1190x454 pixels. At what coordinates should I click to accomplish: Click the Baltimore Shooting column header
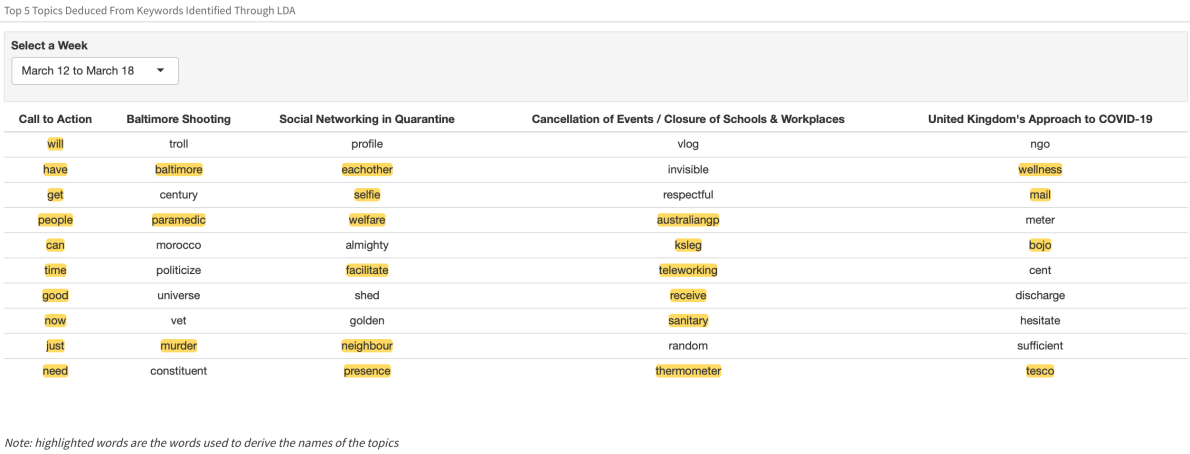pyautogui.click(x=178, y=119)
